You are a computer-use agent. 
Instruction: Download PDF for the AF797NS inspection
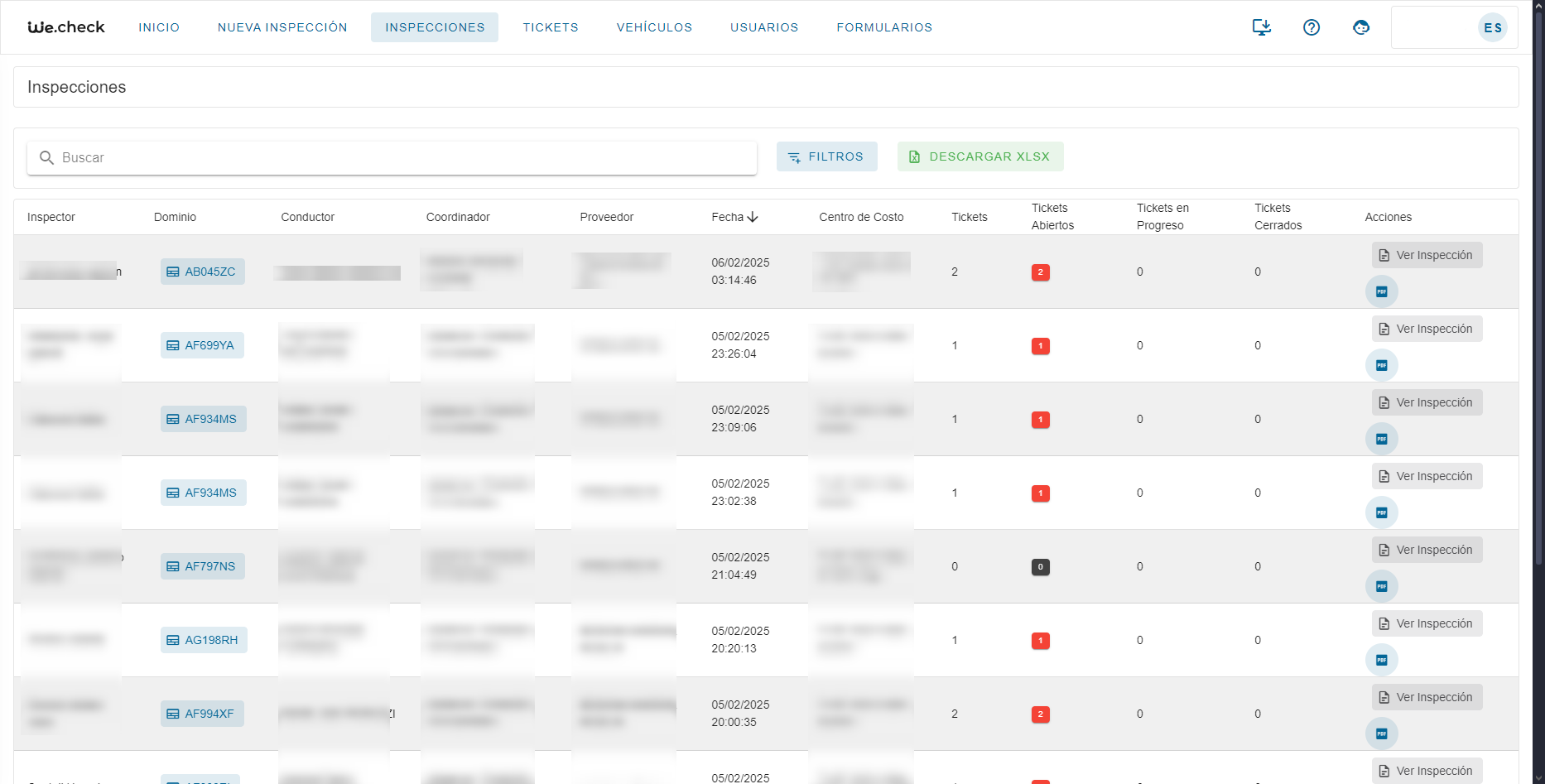1381,586
